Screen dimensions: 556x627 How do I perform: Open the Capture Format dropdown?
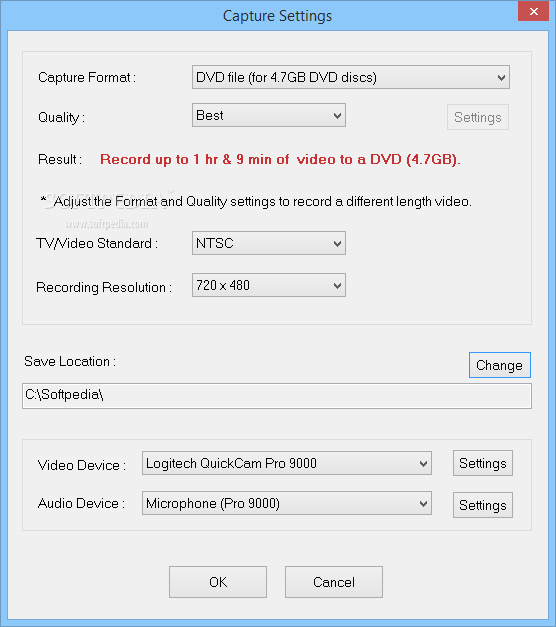click(x=351, y=77)
